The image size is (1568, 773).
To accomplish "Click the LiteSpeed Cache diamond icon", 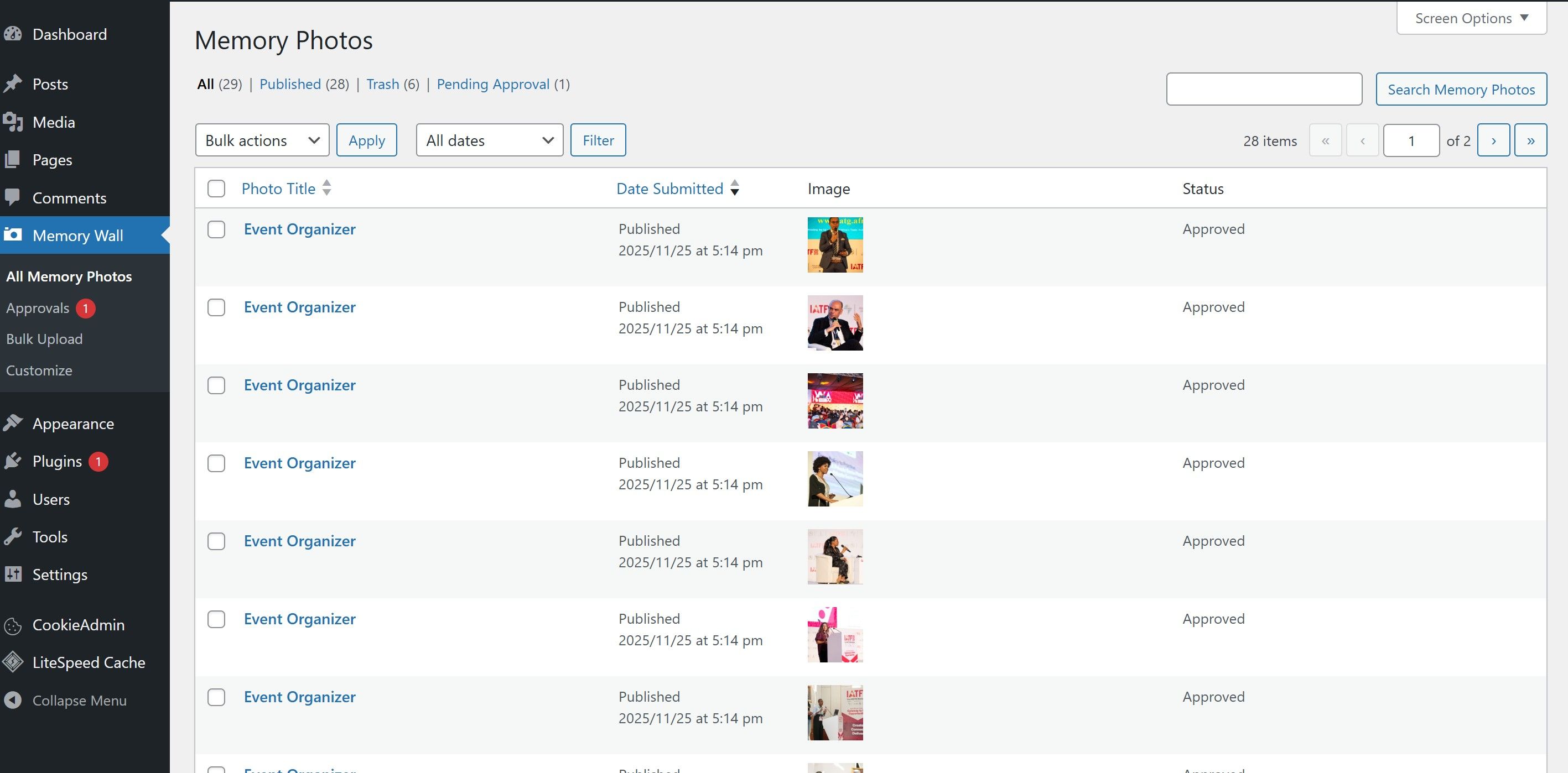I will tap(13, 662).
